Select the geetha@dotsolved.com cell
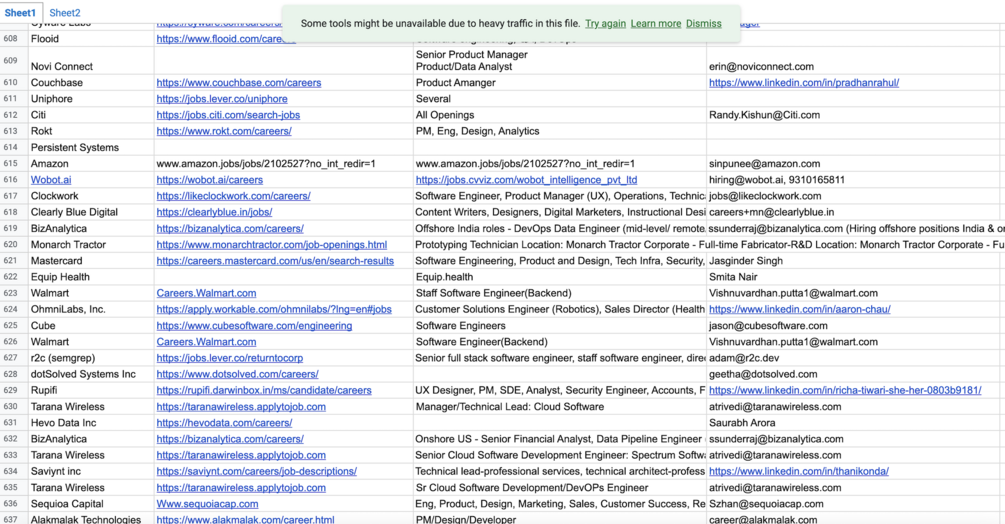 [852, 374]
